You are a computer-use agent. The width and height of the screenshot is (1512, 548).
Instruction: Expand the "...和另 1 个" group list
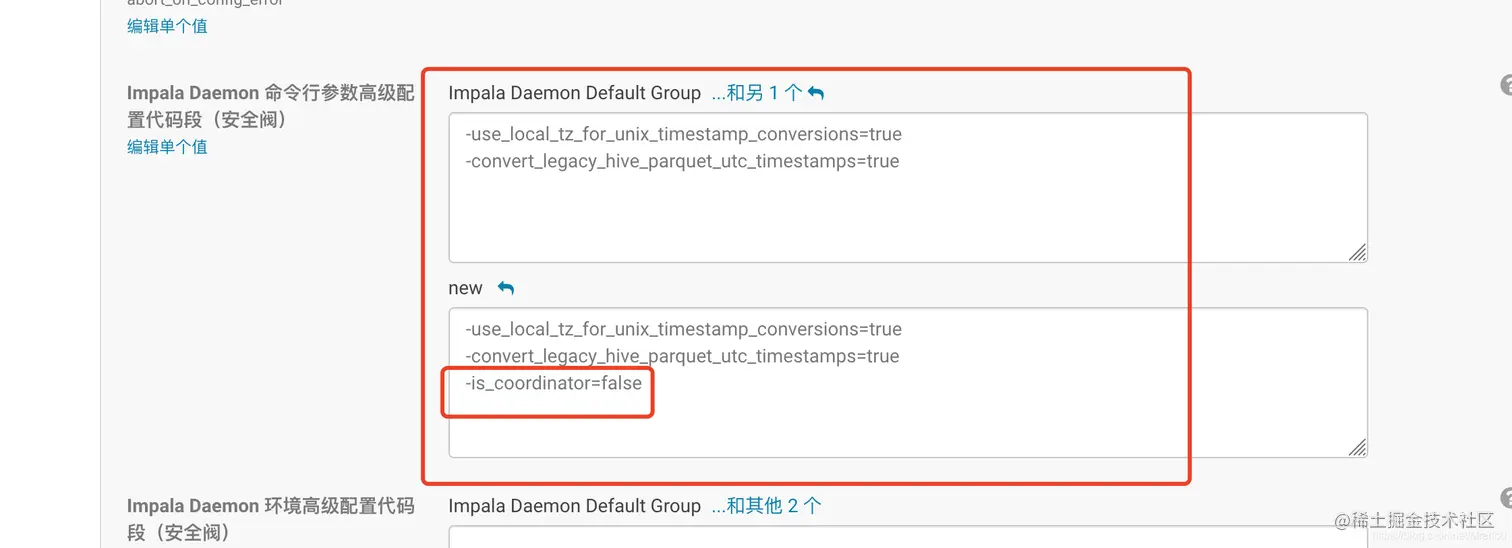pyautogui.click(x=757, y=93)
